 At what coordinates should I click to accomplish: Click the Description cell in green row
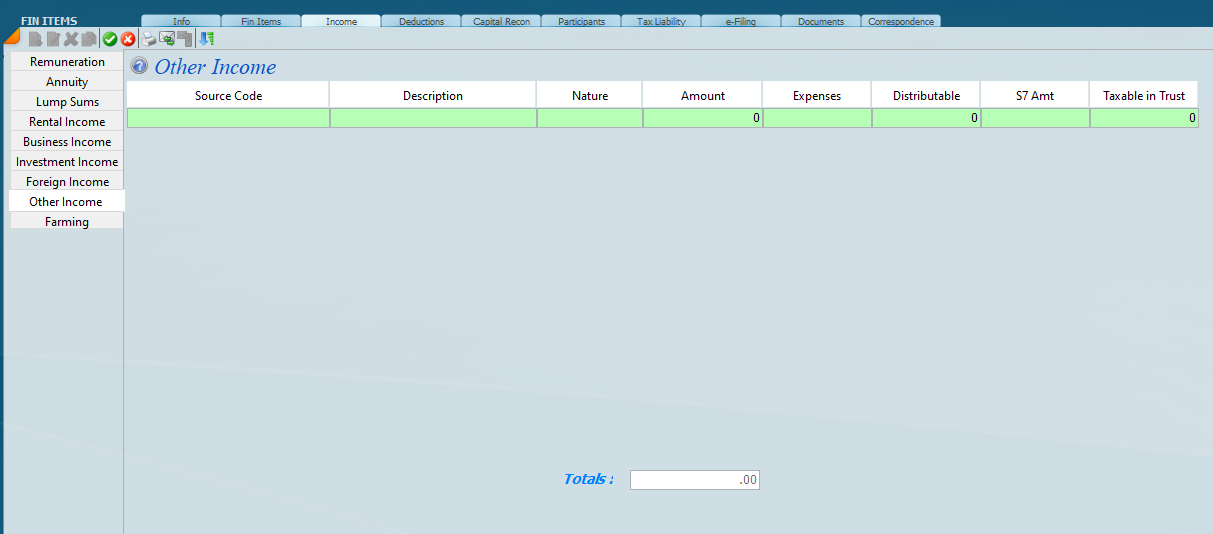pyautogui.click(x=433, y=118)
